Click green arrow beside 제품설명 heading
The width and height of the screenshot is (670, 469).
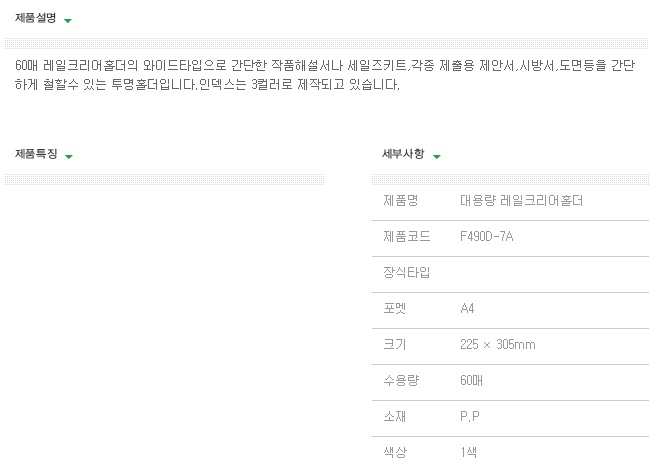[68, 21]
